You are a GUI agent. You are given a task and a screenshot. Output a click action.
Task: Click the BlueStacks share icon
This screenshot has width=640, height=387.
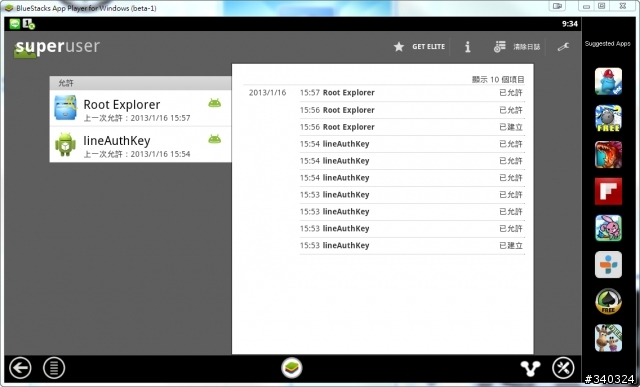click(x=530, y=368)
